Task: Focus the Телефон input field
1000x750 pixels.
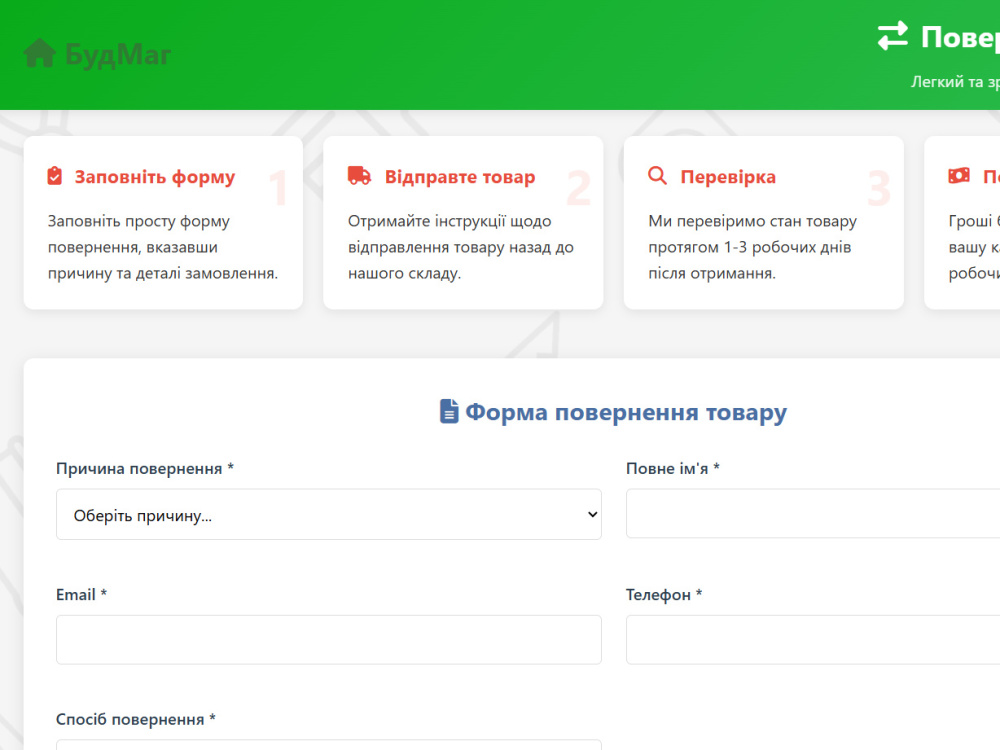Action: coord(812,640)
